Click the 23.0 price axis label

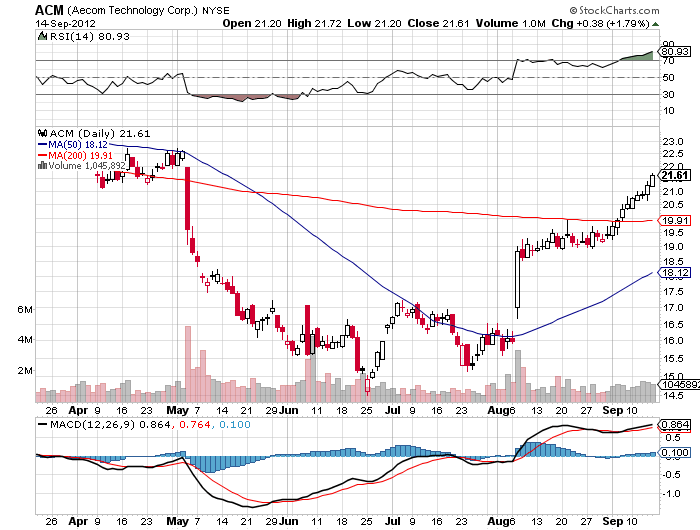point(673,142)
